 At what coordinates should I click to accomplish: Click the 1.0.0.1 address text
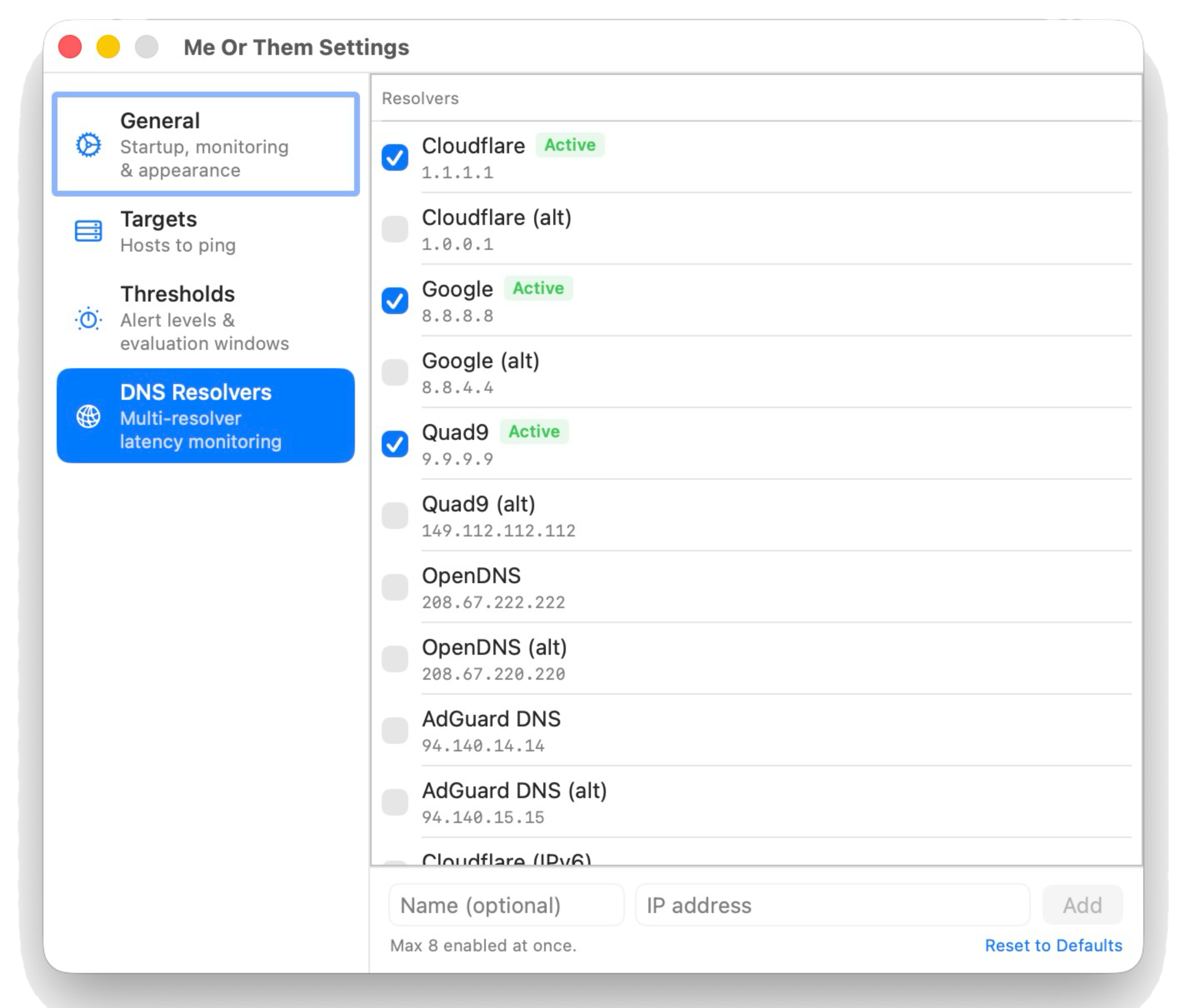[x=457, y=245]
